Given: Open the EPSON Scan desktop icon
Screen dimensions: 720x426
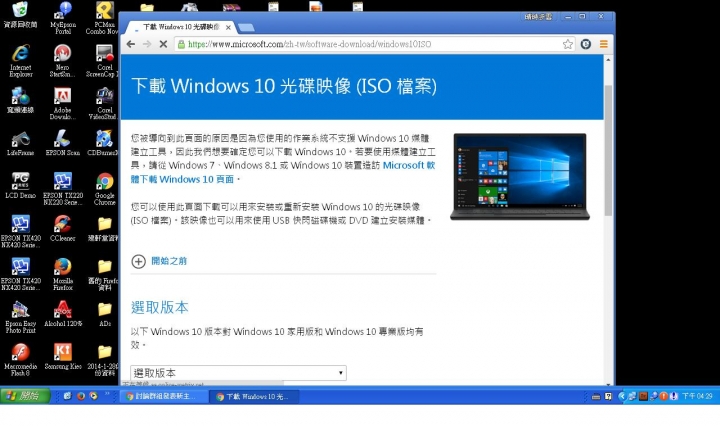Looking at the screenshot, I should pyautogui.click(x=62, y=143).
